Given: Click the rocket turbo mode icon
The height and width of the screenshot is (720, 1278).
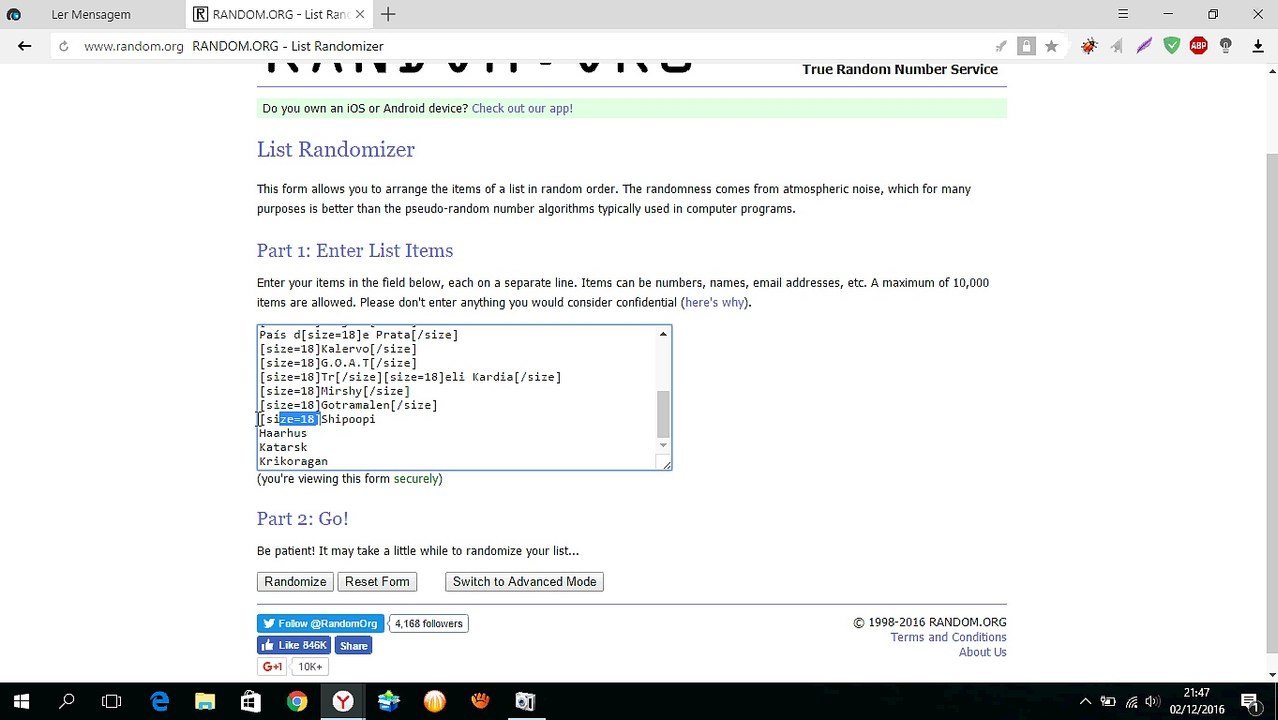Looking at the screenshot, I should point(1001,46).
